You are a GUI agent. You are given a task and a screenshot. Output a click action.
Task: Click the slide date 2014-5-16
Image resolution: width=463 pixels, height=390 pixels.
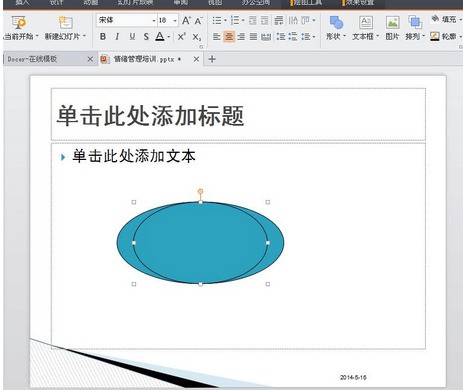coord(353,377)
